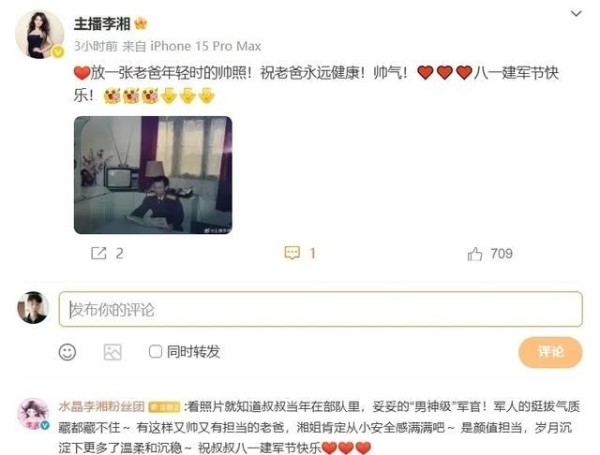Image resolution: width=600 pixels, height=455 pixels.
Task: Open 主播李湘 profile name link
Action: [102, 24]
